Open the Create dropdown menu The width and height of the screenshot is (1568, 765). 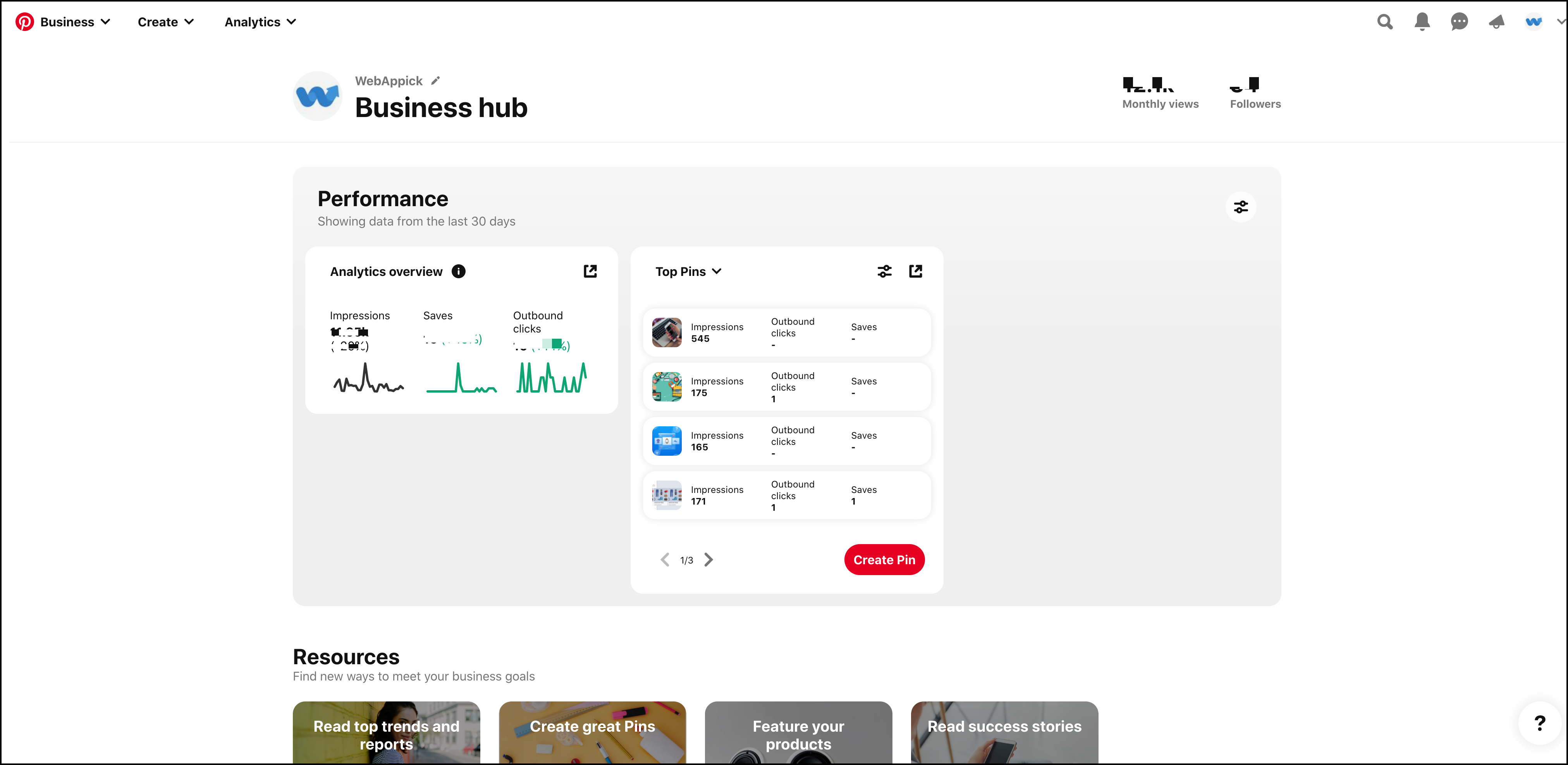(165, 22)
